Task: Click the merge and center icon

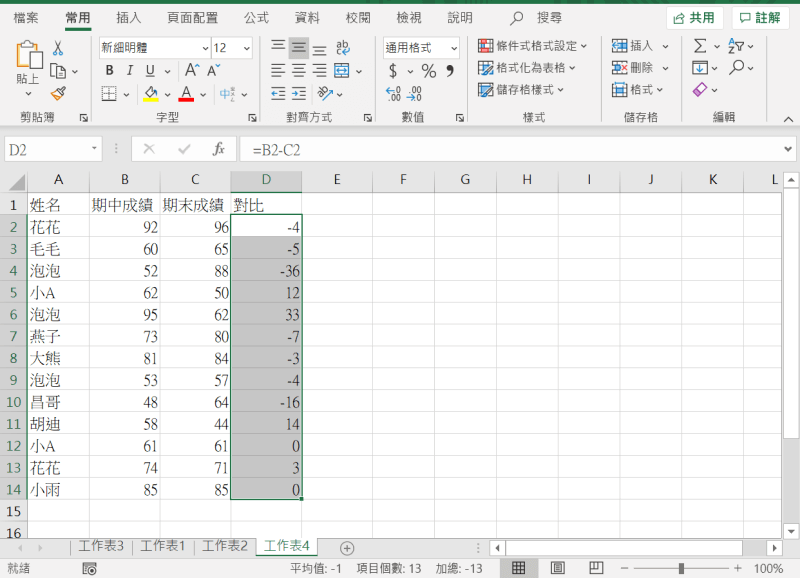Action: coord(342,71)
